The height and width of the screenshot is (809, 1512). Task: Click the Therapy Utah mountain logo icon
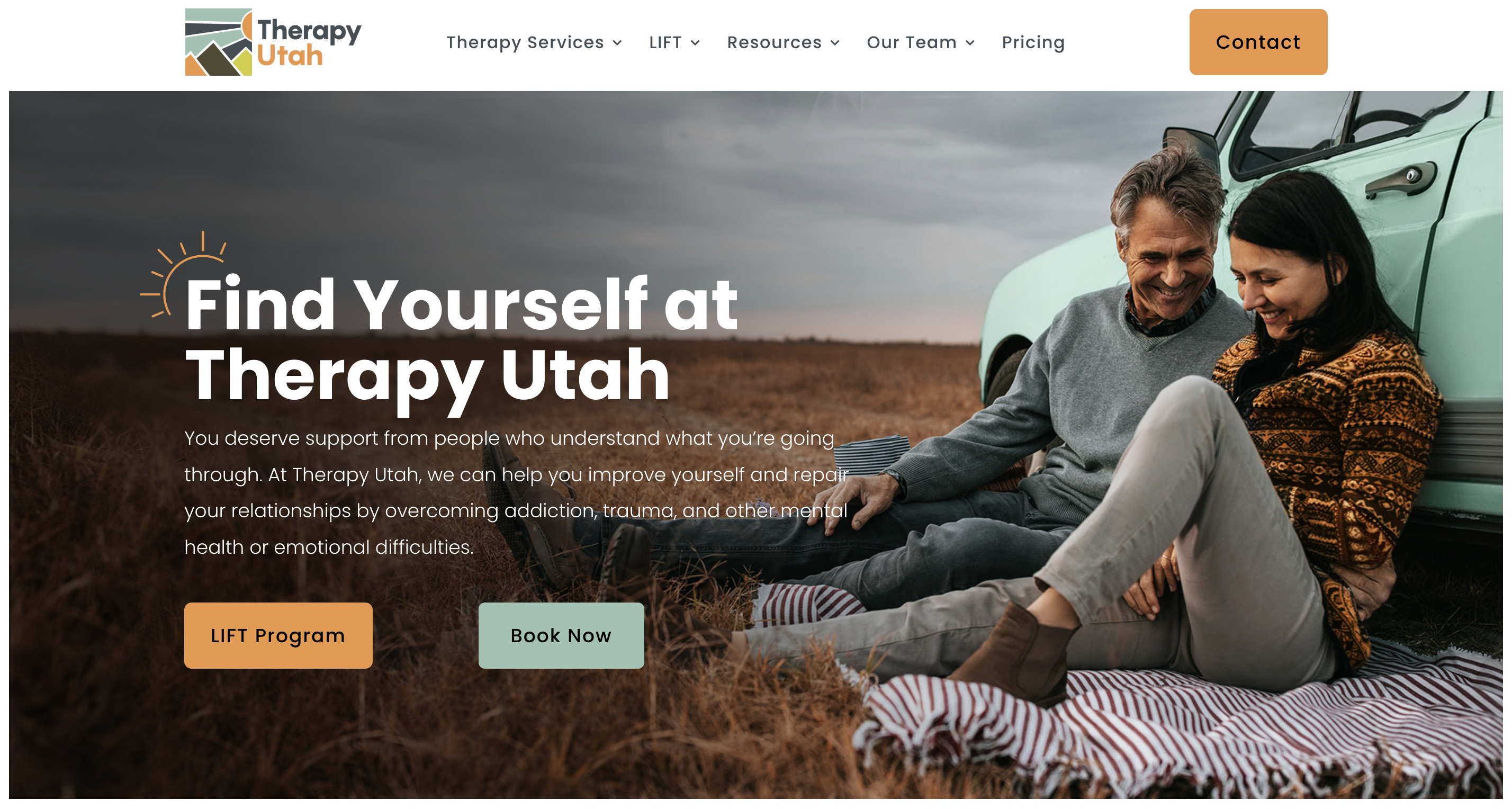(218, 42)
